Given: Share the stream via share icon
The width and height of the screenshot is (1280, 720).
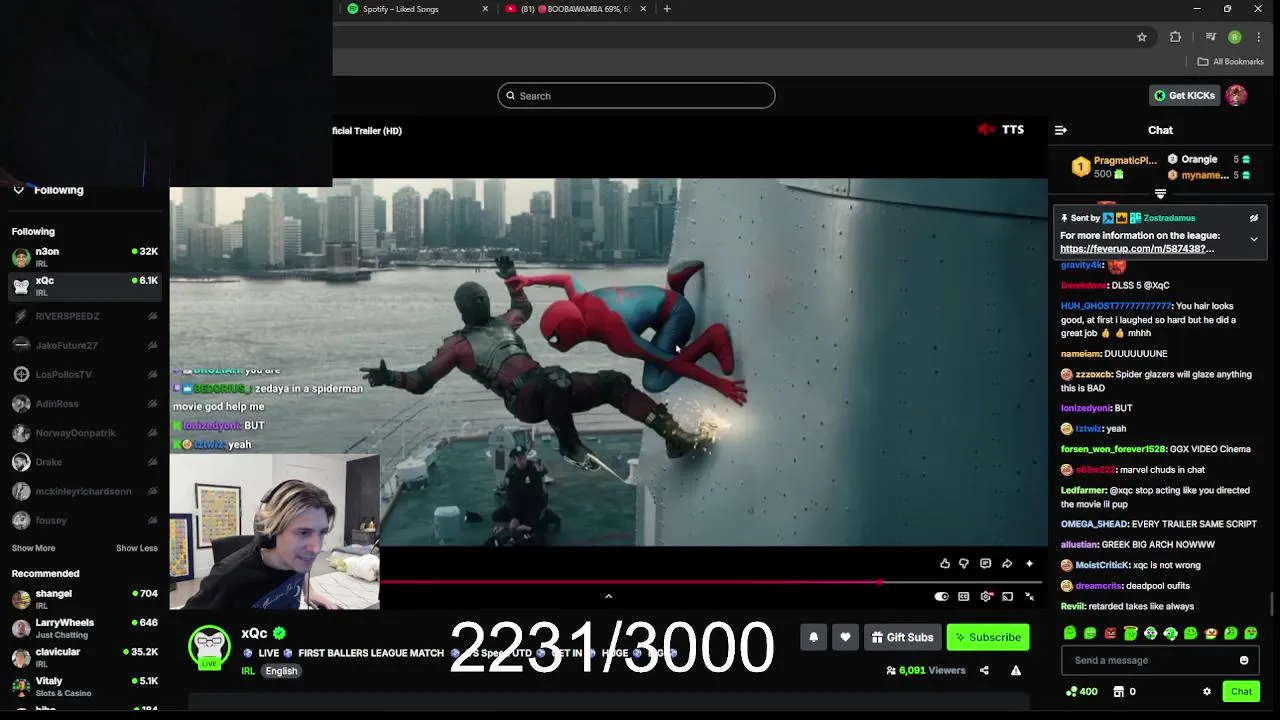Looking at the screenshot, I should point(984,671).
